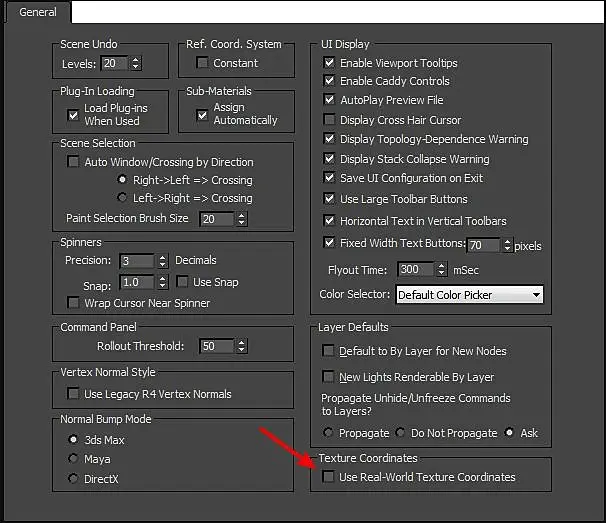Enable Auto Window/Crossing by Direction
This screenshot has width=606, height=523.
tap(73, 161)
